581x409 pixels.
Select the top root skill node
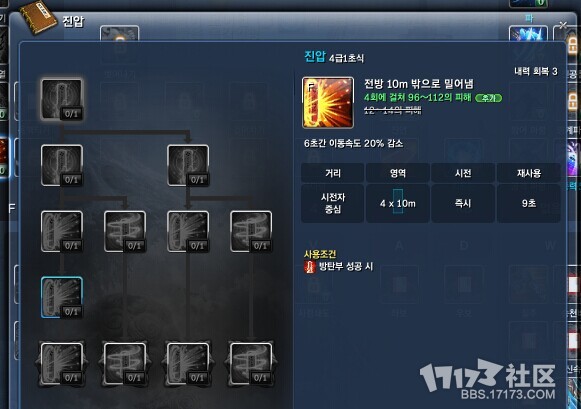coord(62,99)
